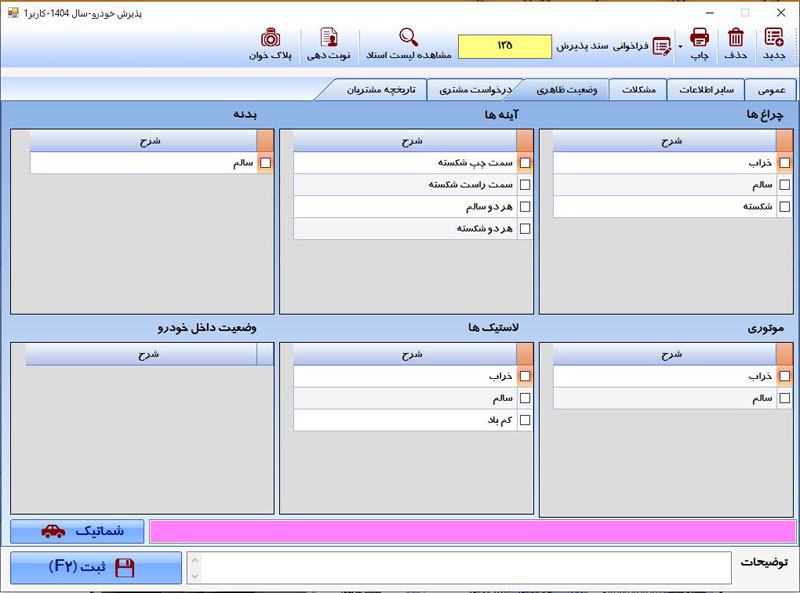Click the yellow document number field ۱۳۵

point(505,46)
